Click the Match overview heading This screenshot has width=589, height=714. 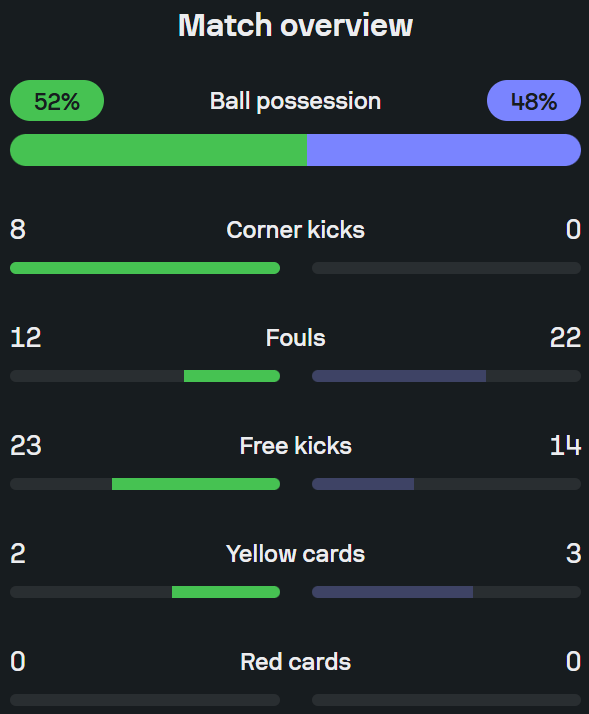click(295, 26)
